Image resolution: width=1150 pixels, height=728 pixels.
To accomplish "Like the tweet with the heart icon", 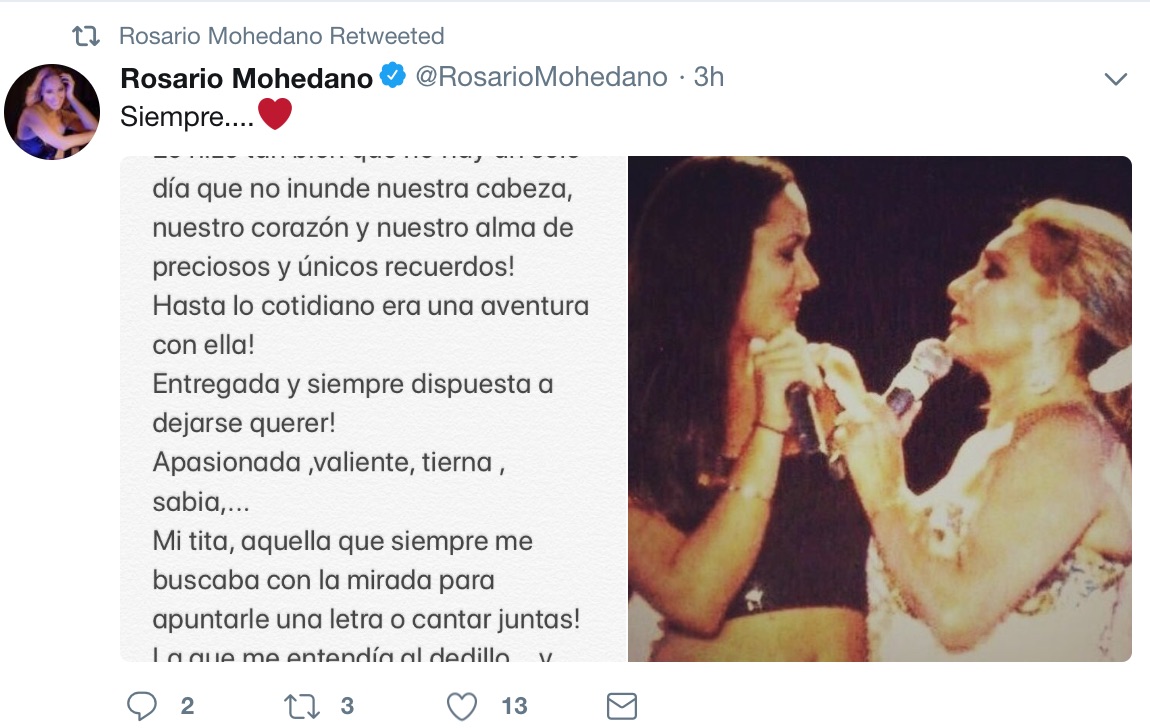I will tap(461, 707).
